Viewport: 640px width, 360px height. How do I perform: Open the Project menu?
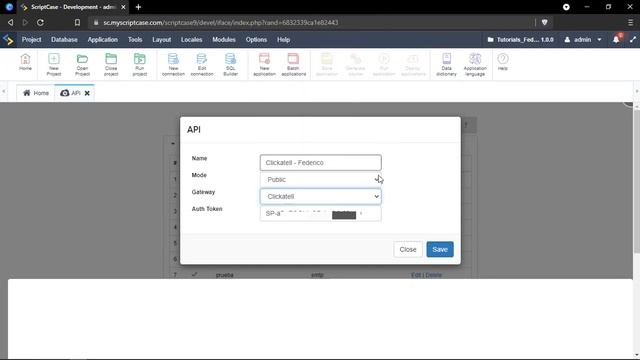click(31, 40)
